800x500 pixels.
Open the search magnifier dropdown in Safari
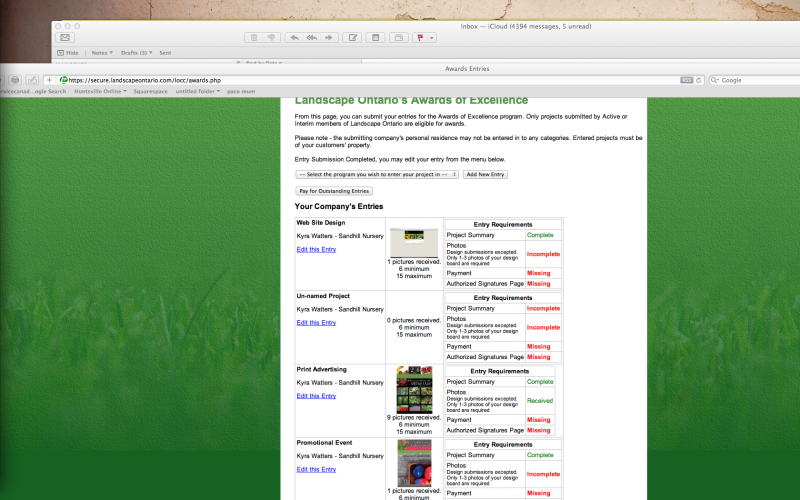tap(715, 80)
